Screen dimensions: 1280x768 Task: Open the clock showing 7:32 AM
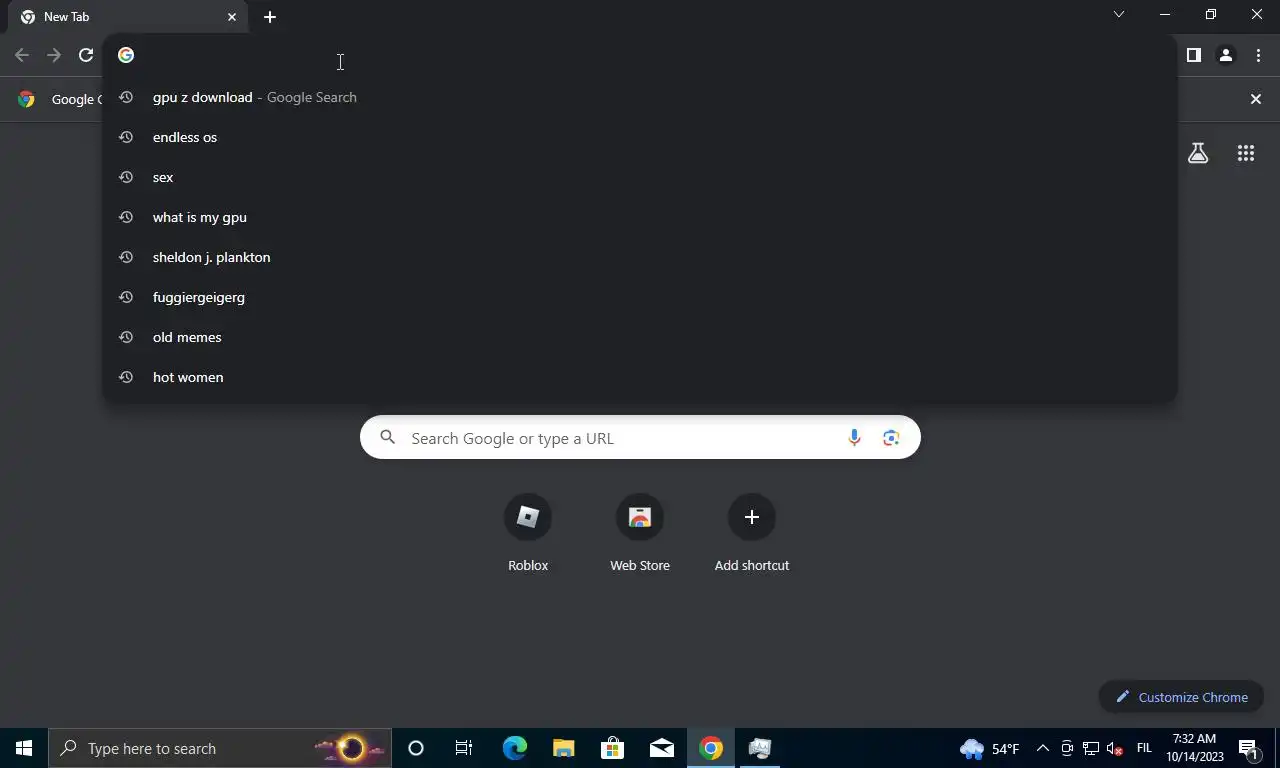pos(1194,748)
